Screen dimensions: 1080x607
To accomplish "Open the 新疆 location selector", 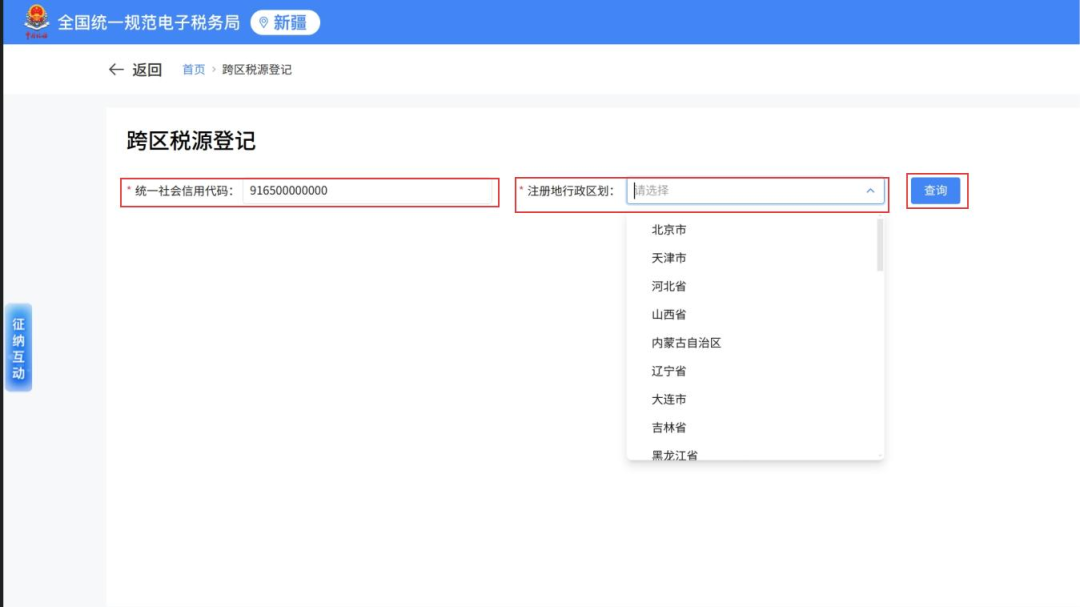I will pyautogui.click(x=285, y=23).
